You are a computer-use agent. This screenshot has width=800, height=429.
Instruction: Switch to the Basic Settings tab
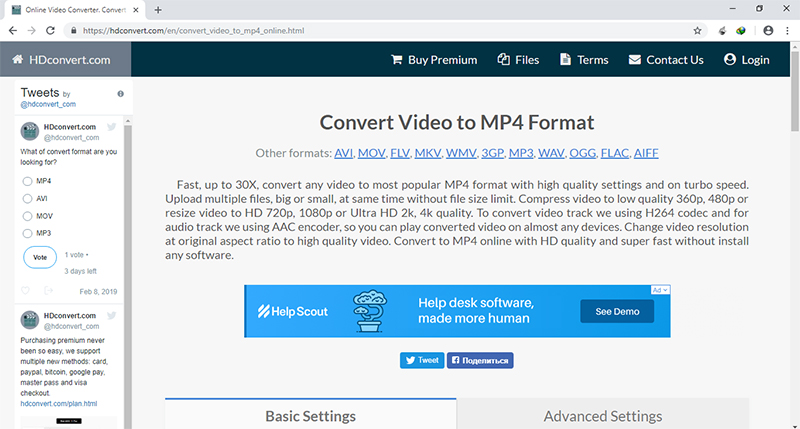(x=310, y=415)
